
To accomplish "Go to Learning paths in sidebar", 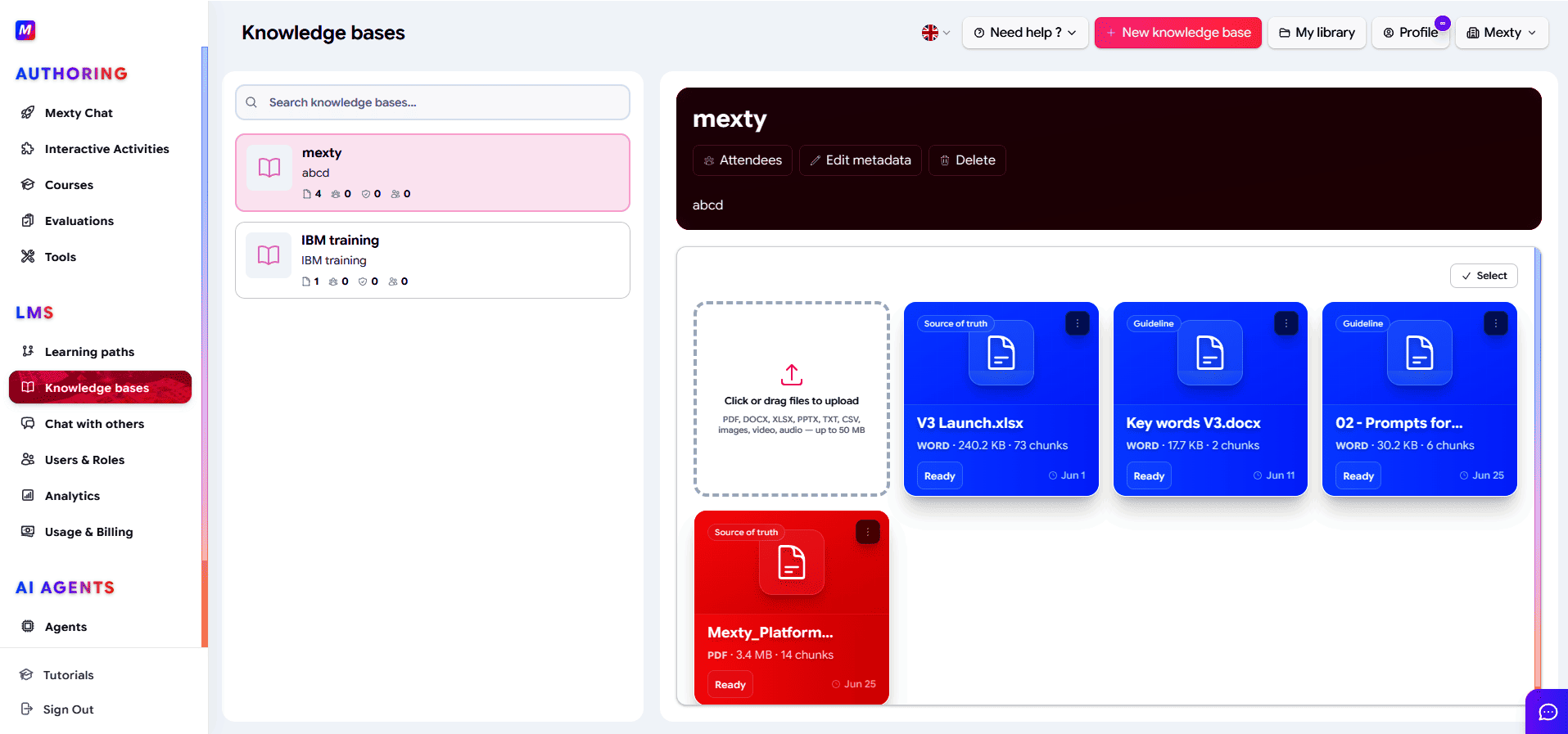I will coord(89,352).
